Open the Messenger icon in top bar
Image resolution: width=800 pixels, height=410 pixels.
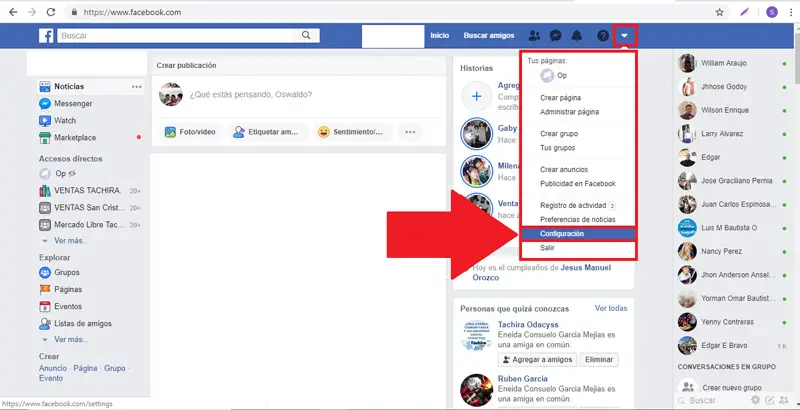point(556,36)
